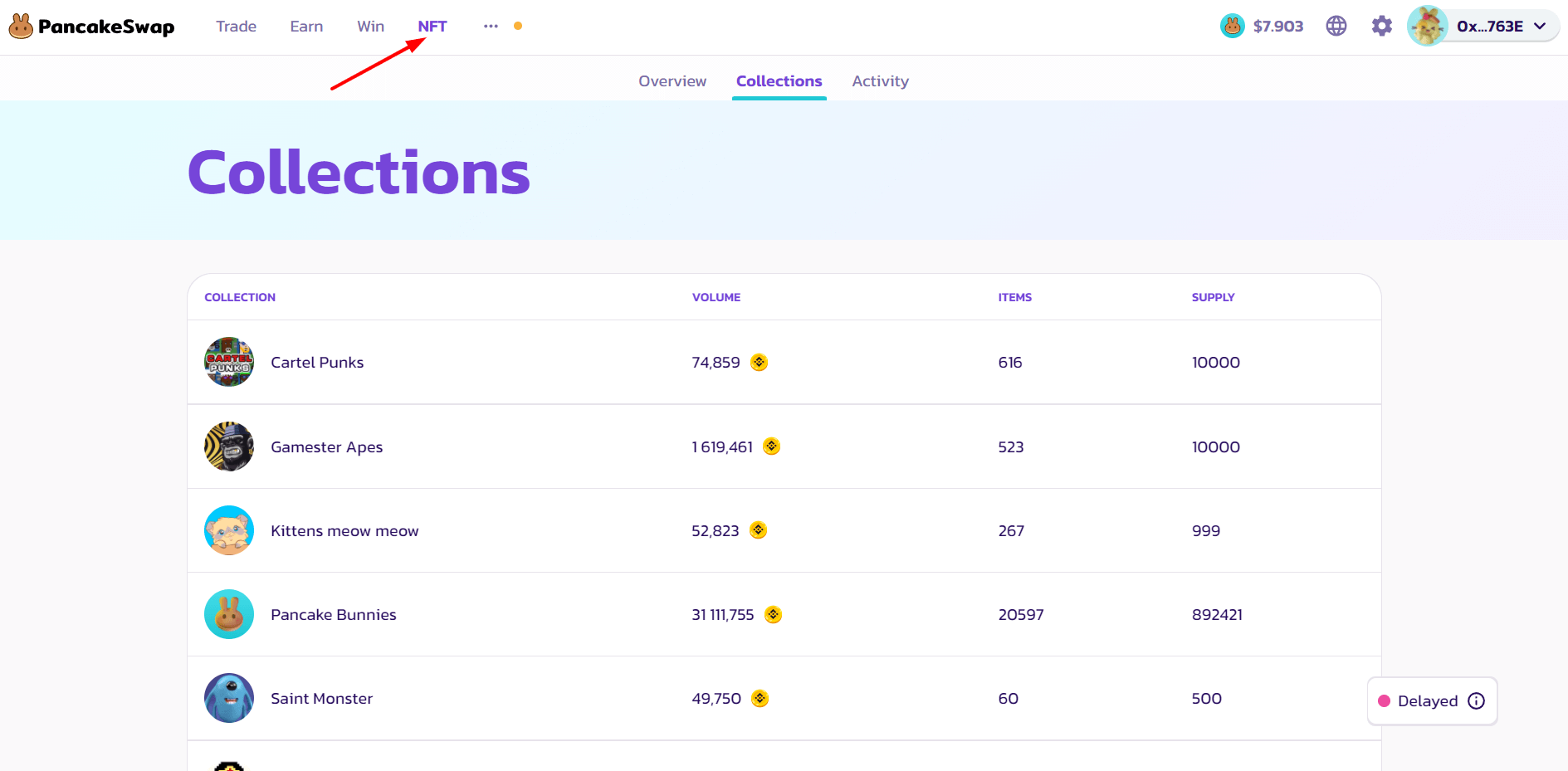Screen dimensions: 1568x771
Task: Click the wallet profile avatar
Action: click(x=1428, y=27)
